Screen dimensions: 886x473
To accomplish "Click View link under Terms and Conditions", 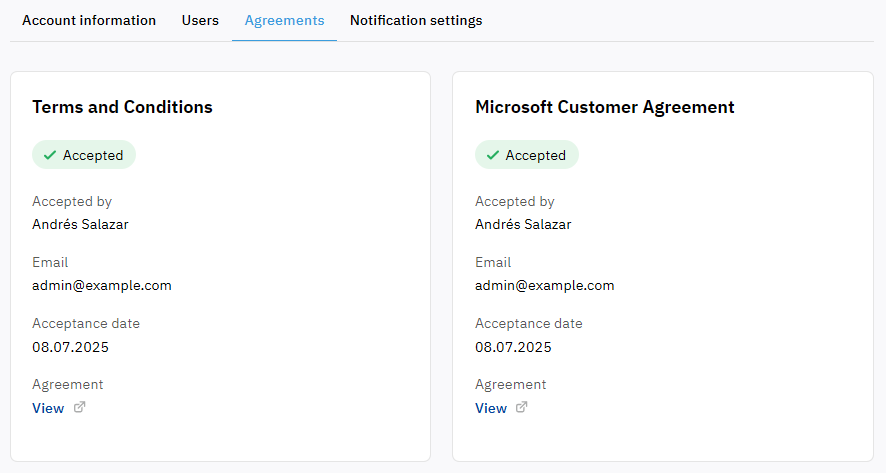I will click(x=48, y=408).
